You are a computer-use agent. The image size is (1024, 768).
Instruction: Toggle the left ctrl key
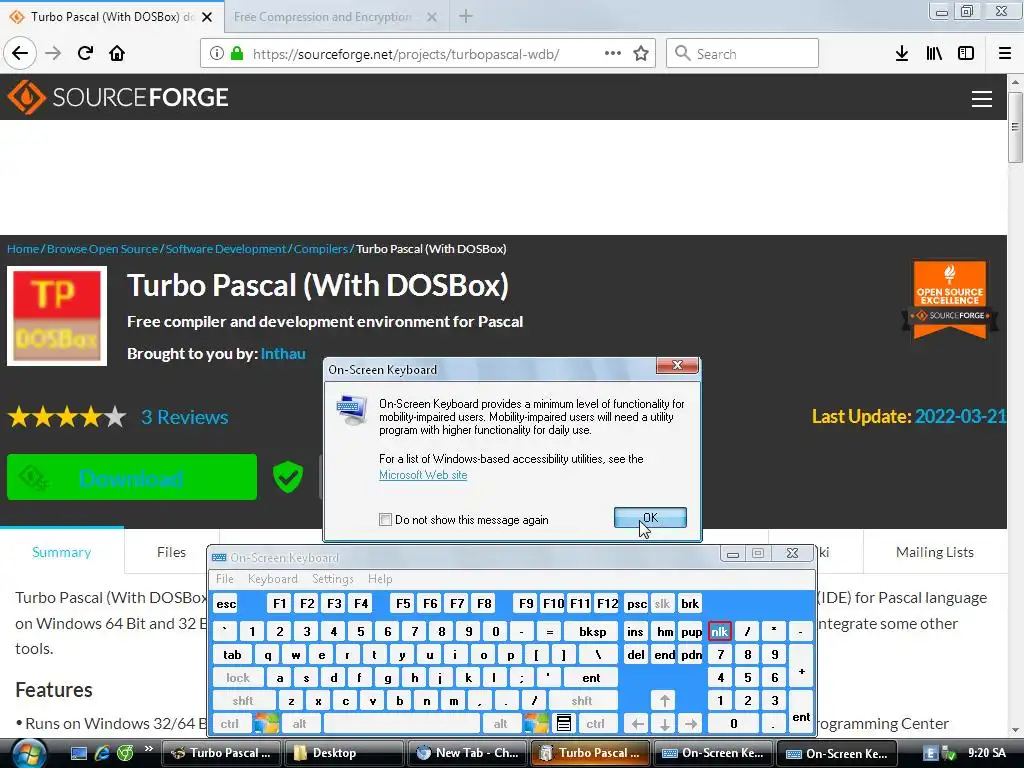[230, 724]
